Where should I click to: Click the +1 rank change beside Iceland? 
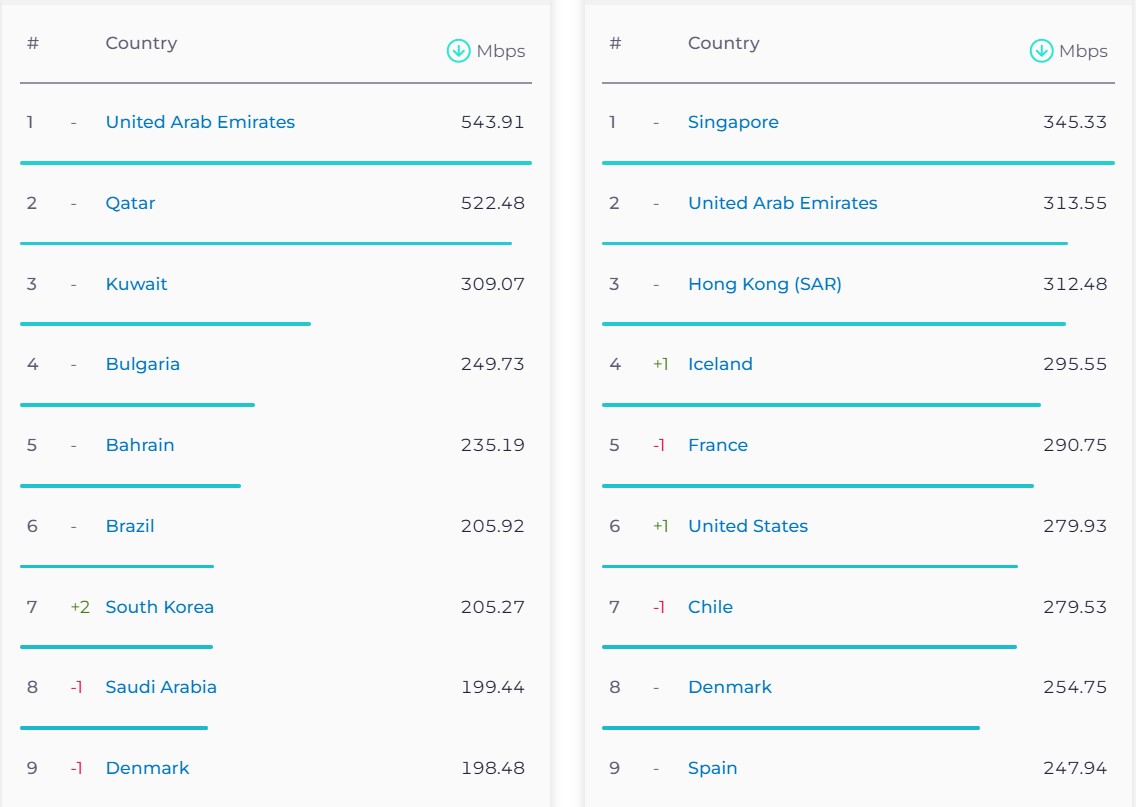pyautogui.click(x=661, y=364)
